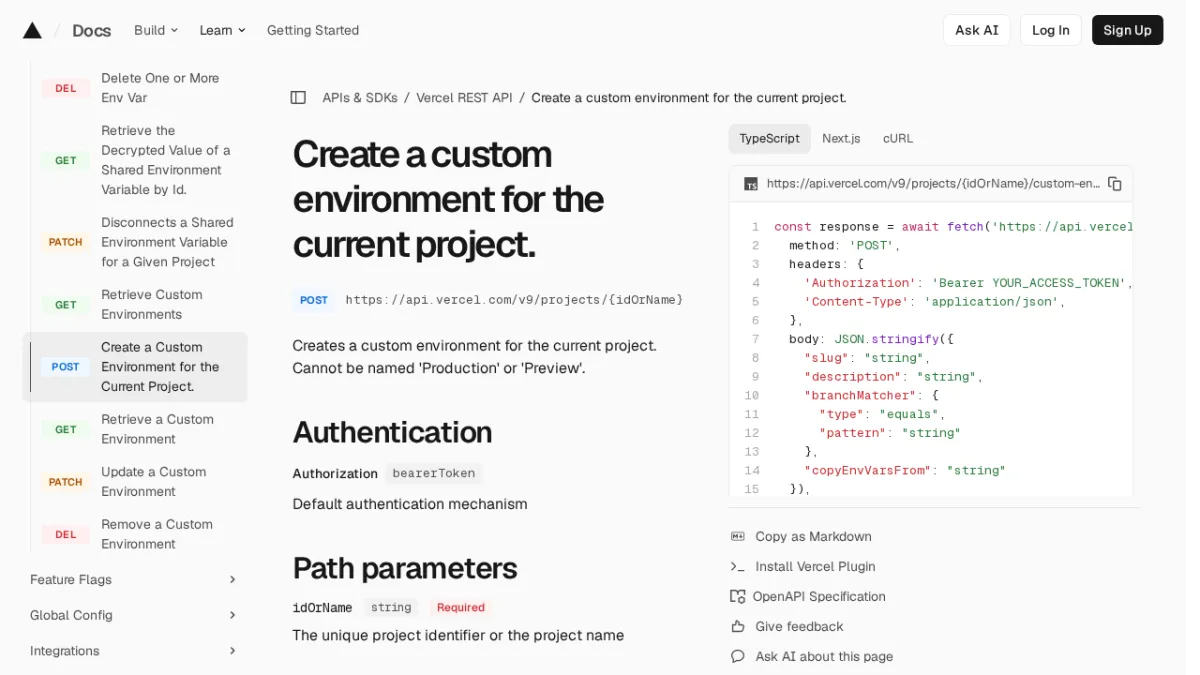Click the PATCH badge for Disconnects Shared Variable
The width and height of the screenshot is (1200, 675).
pos(66,242)
